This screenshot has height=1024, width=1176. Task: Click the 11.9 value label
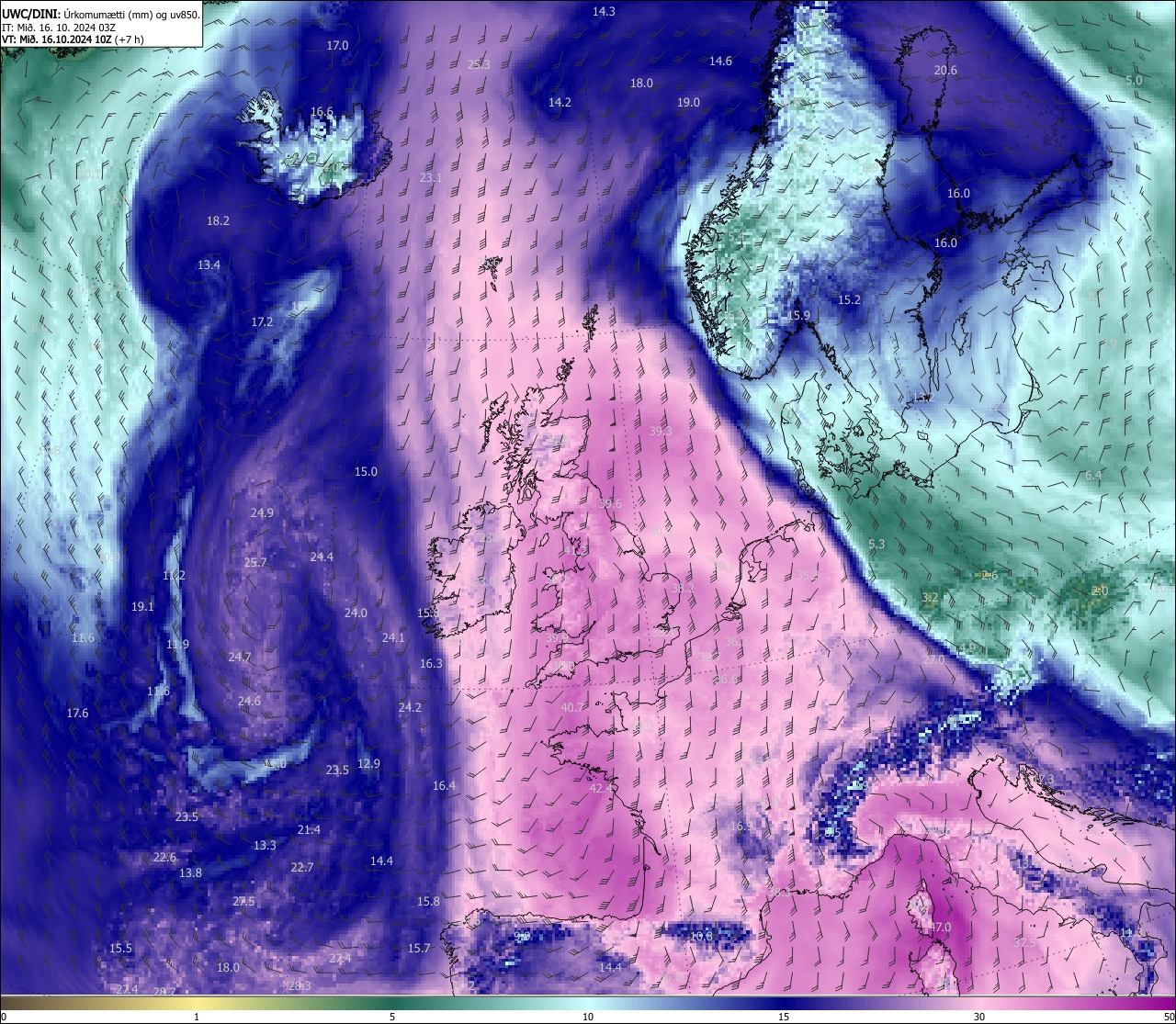point(177,644)
